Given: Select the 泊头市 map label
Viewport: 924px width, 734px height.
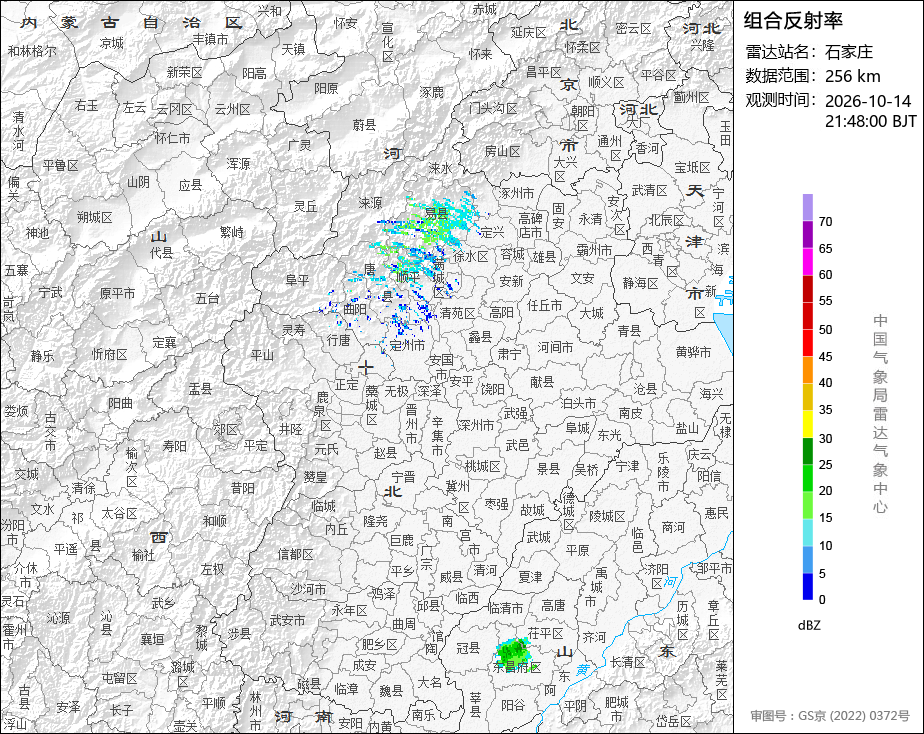Looking at the screenshot, I should (x=578, y=404).
